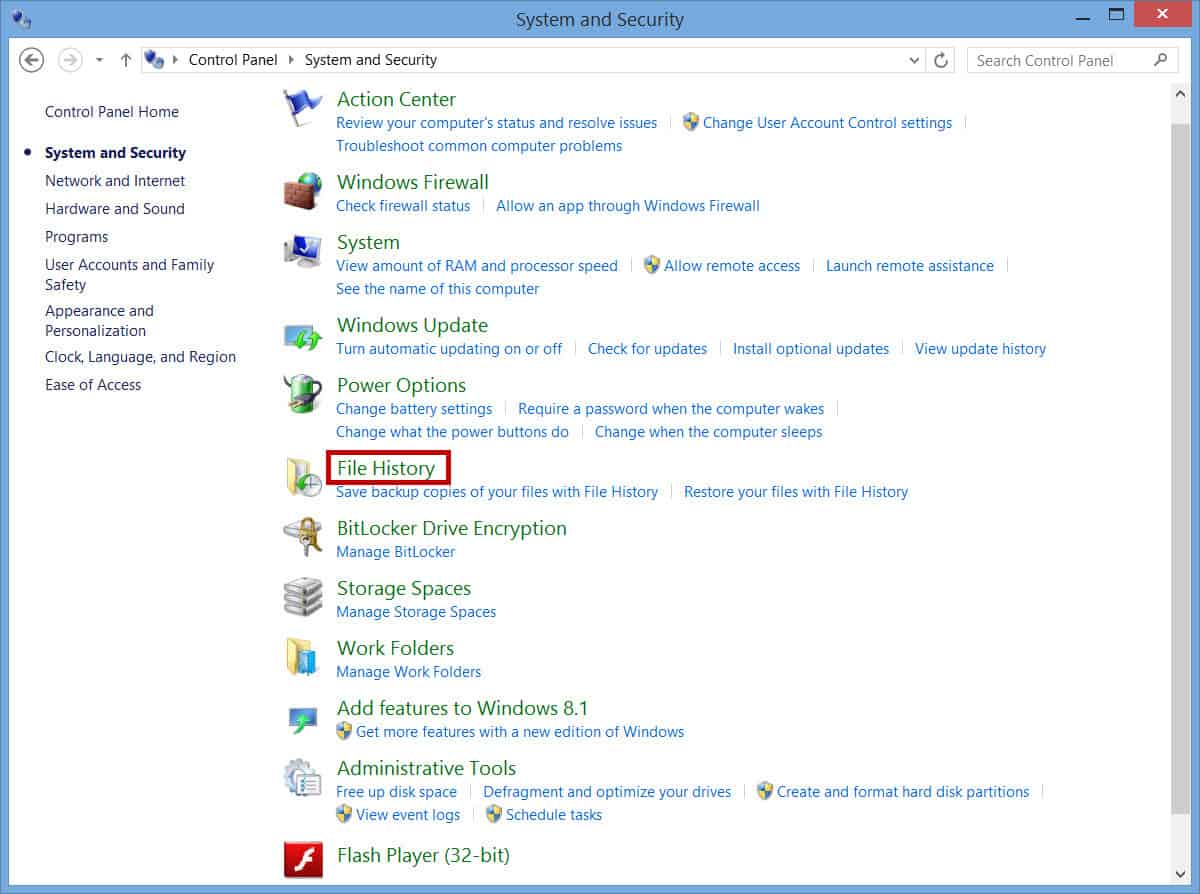1200x894 pixels.
Task: Go back with the Back arrow button
Action: click(32, 60)
